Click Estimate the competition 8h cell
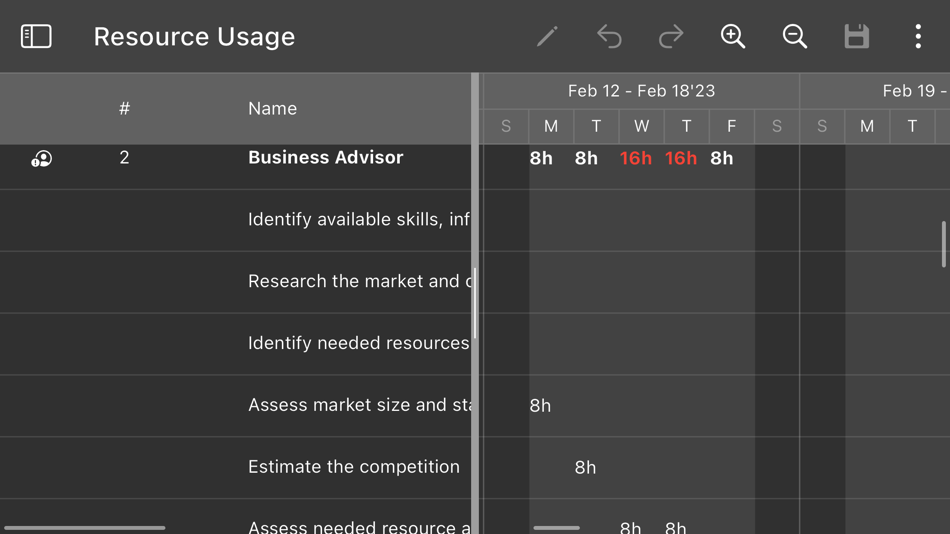This screenshot has width=950, height=534. click(x=585, y=467)
